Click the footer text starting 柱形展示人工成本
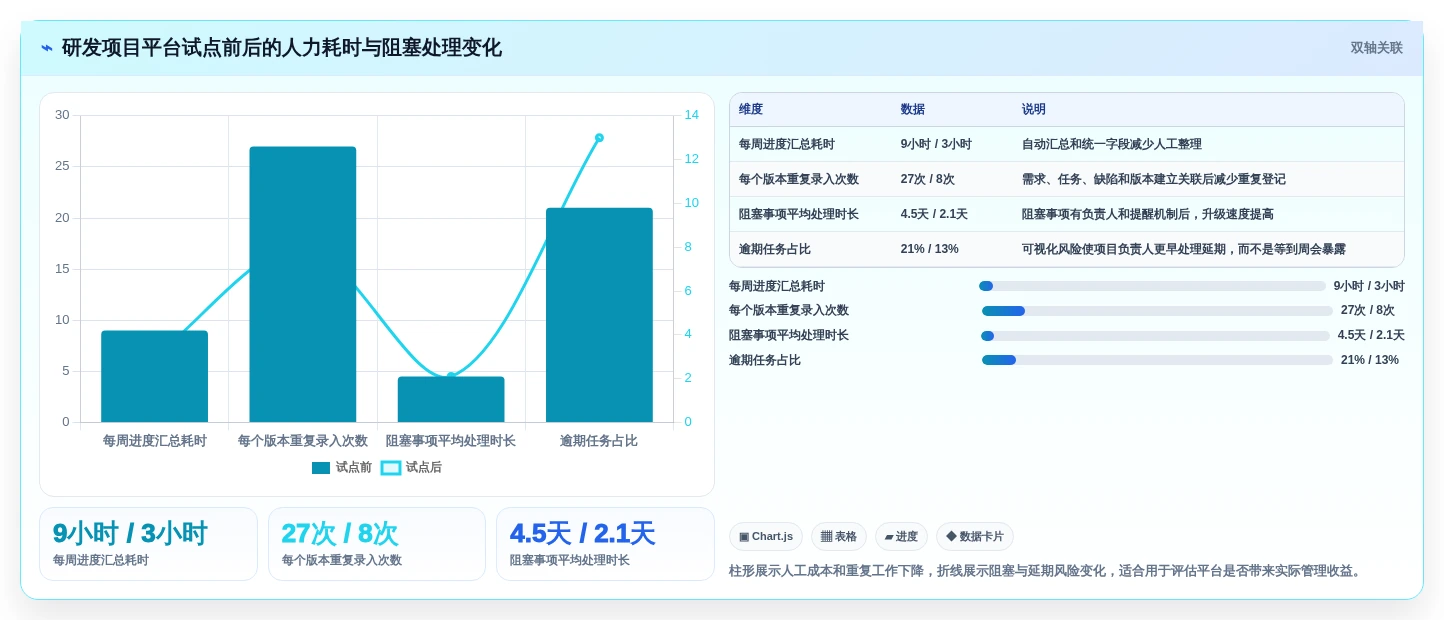 (x=1047, y=571)
